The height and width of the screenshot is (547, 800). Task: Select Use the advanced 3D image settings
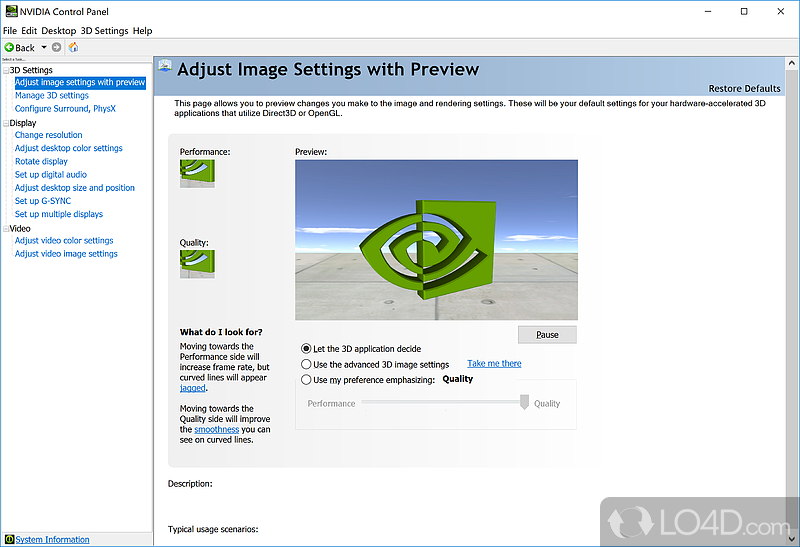pos(306,364)
